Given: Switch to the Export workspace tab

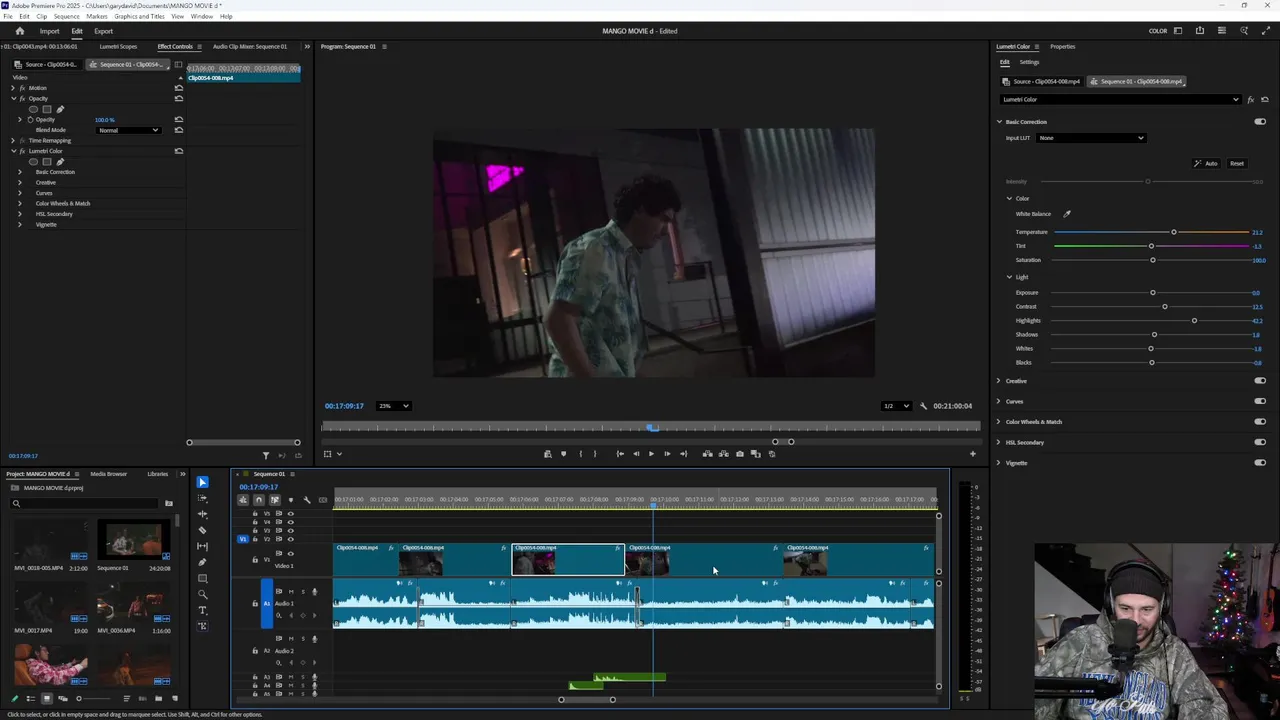Looking at the screenshot, I should [x=104, y=31].
